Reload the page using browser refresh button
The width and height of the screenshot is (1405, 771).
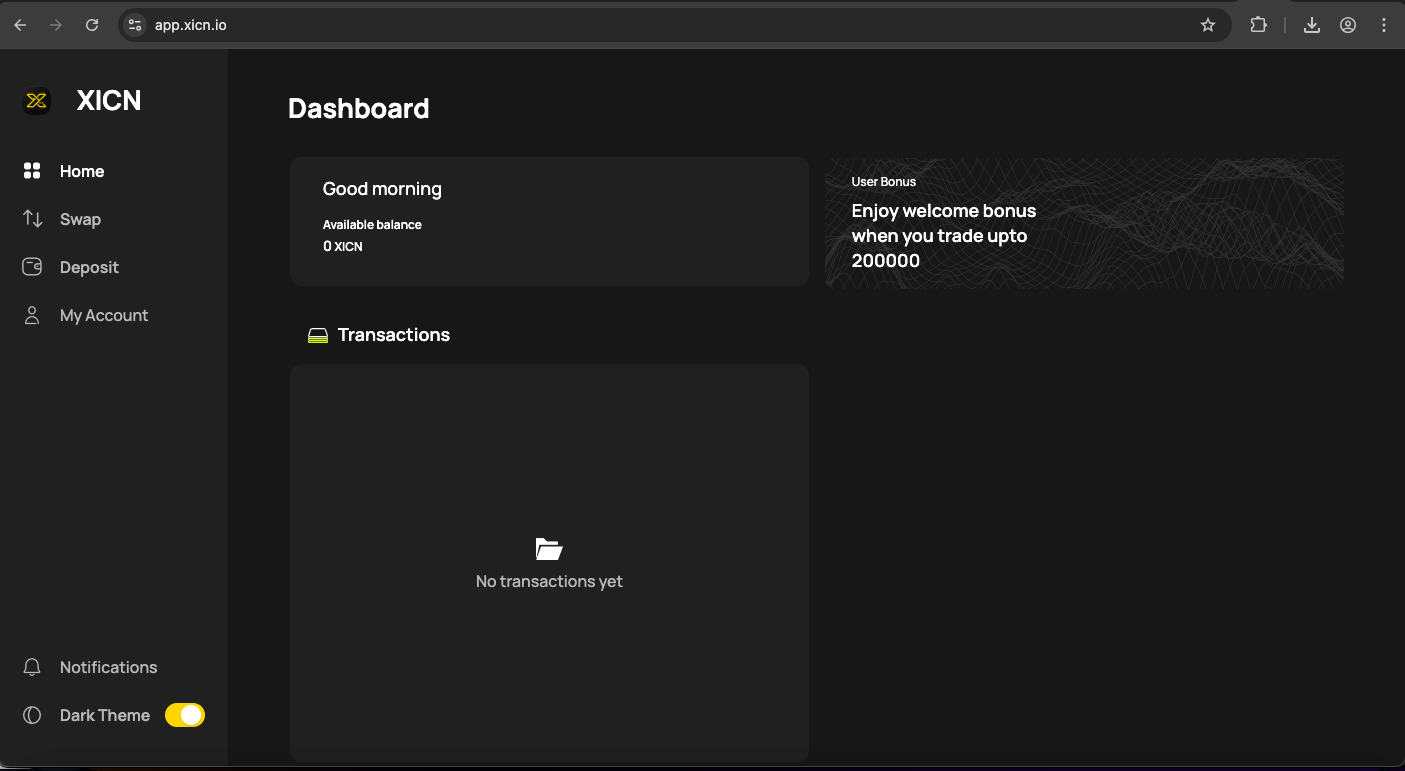tap(92, 25)
